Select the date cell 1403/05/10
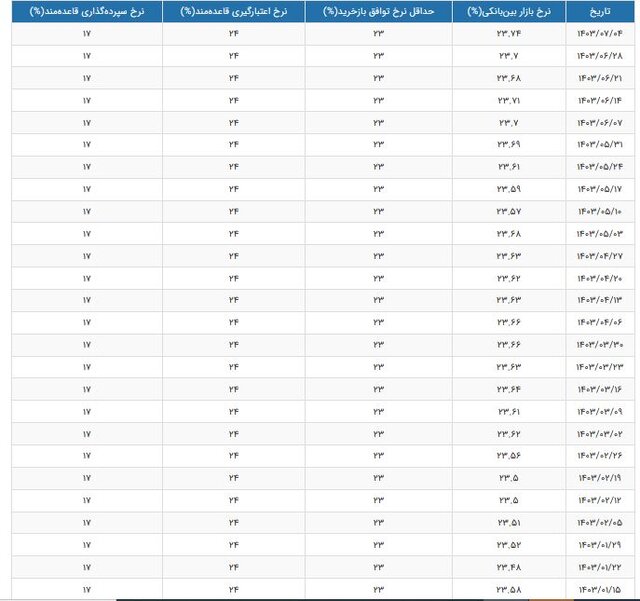The height and width of the screenshot is (601, 640). point(600,211)
